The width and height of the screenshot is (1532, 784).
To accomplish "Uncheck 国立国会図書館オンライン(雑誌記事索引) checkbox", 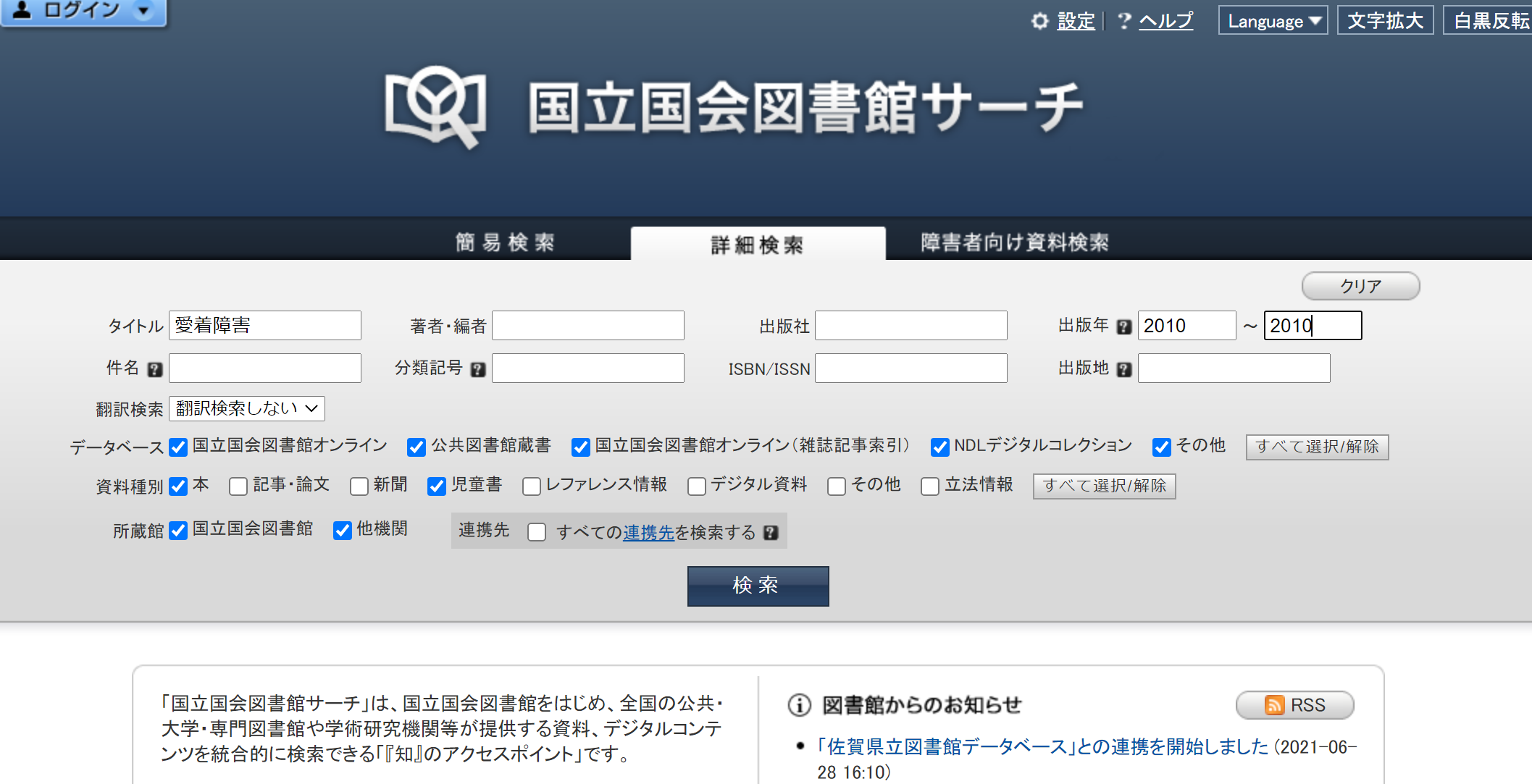I will (581, 447).
